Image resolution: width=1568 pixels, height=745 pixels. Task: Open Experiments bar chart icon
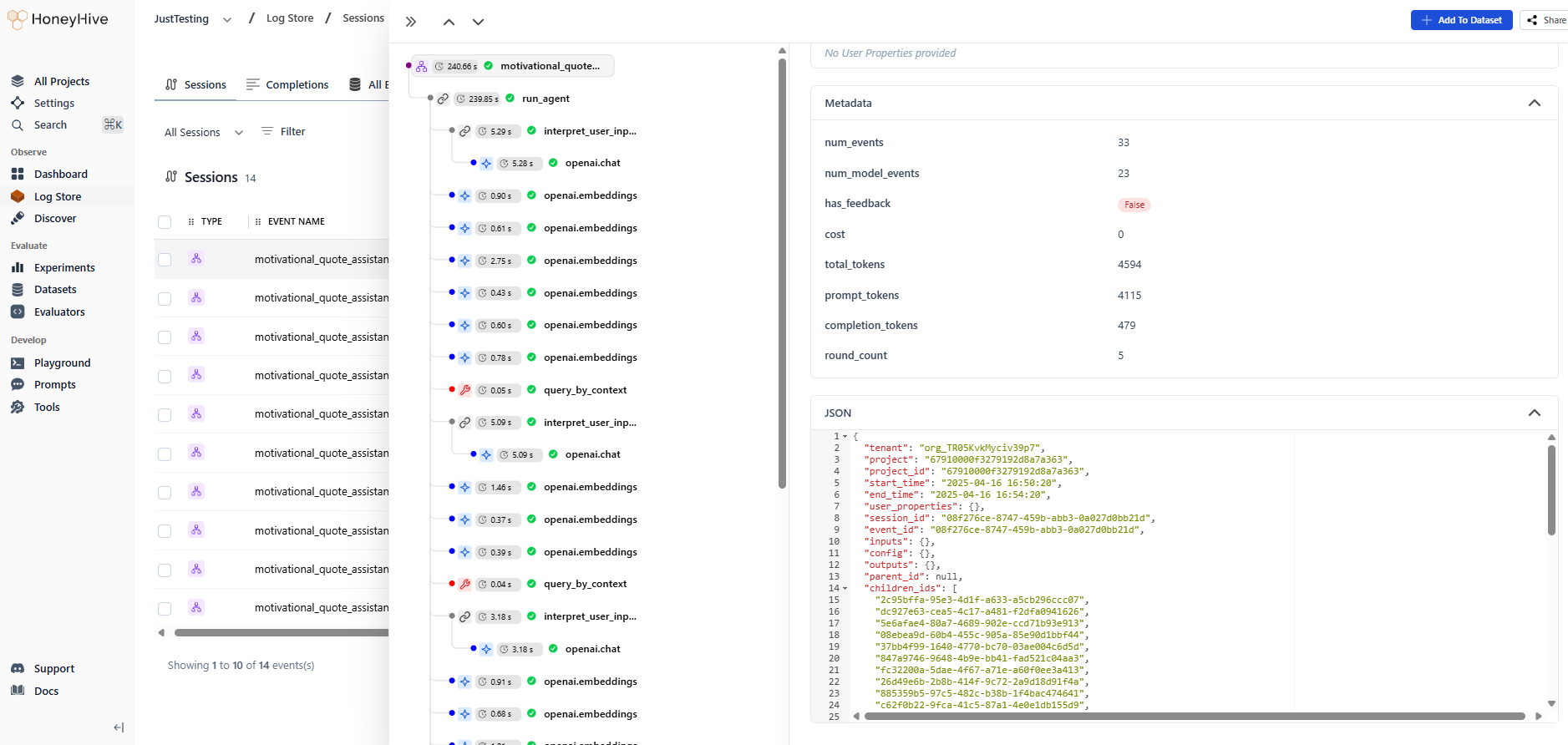[18, 267]
